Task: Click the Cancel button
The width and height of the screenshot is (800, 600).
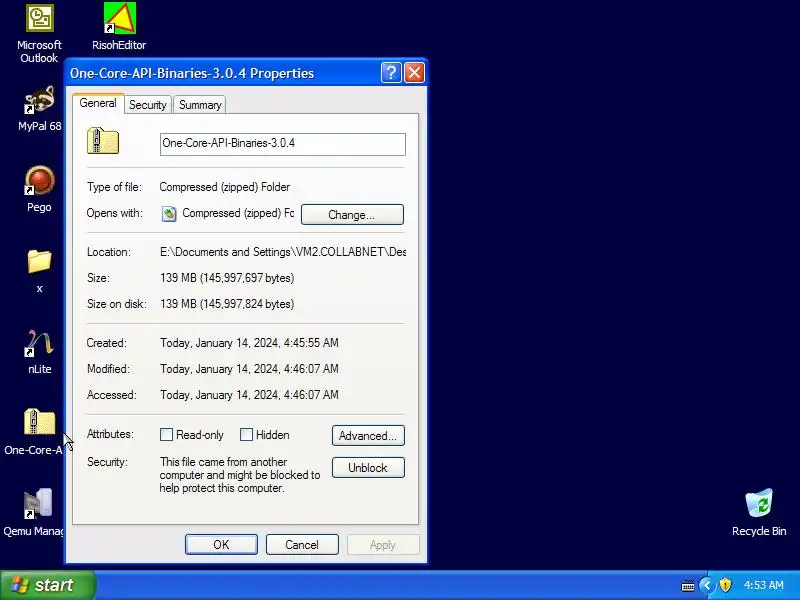Action: coord(302,544)
